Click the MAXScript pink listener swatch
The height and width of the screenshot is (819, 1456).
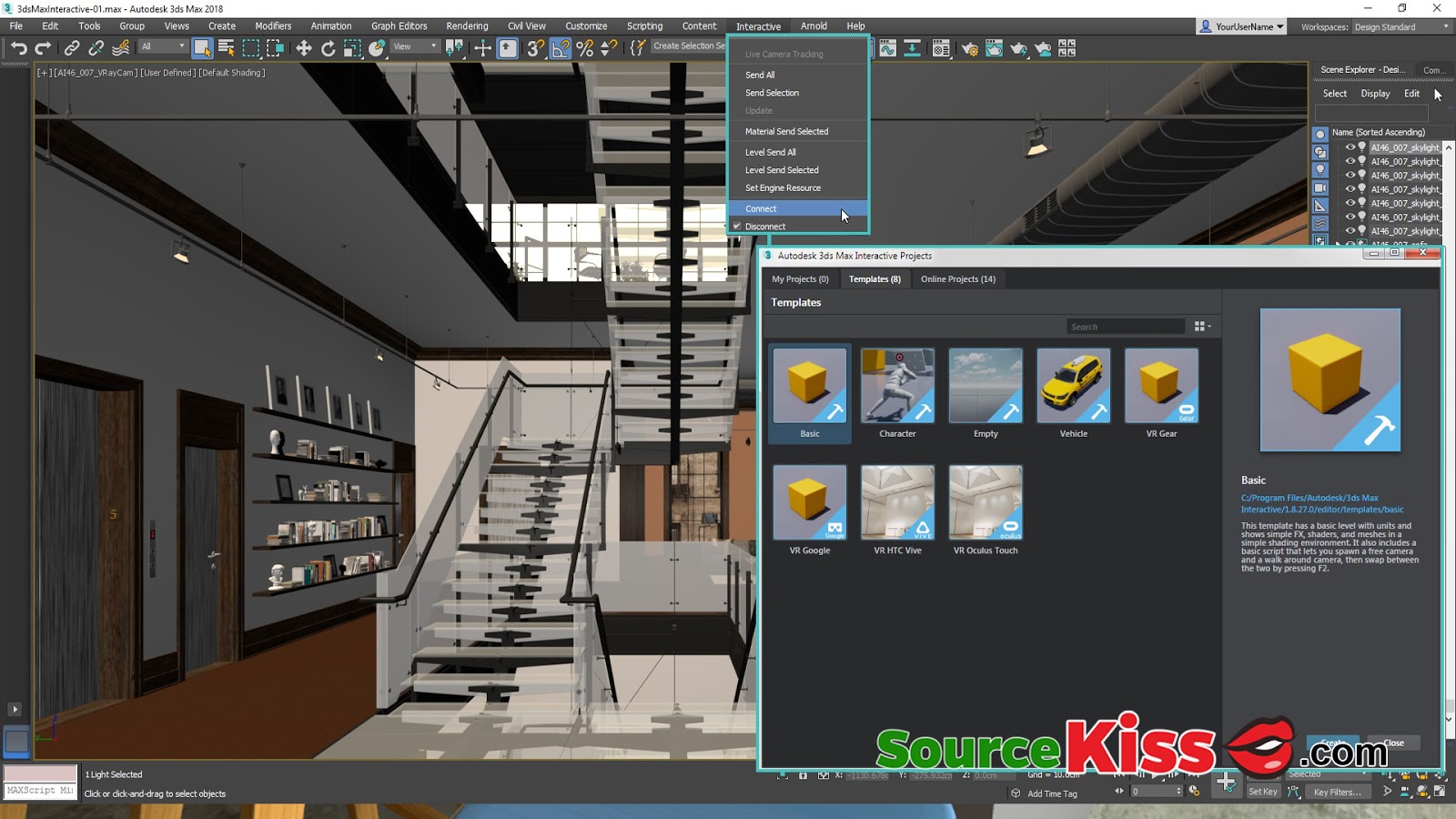click(x=40, y=773)
